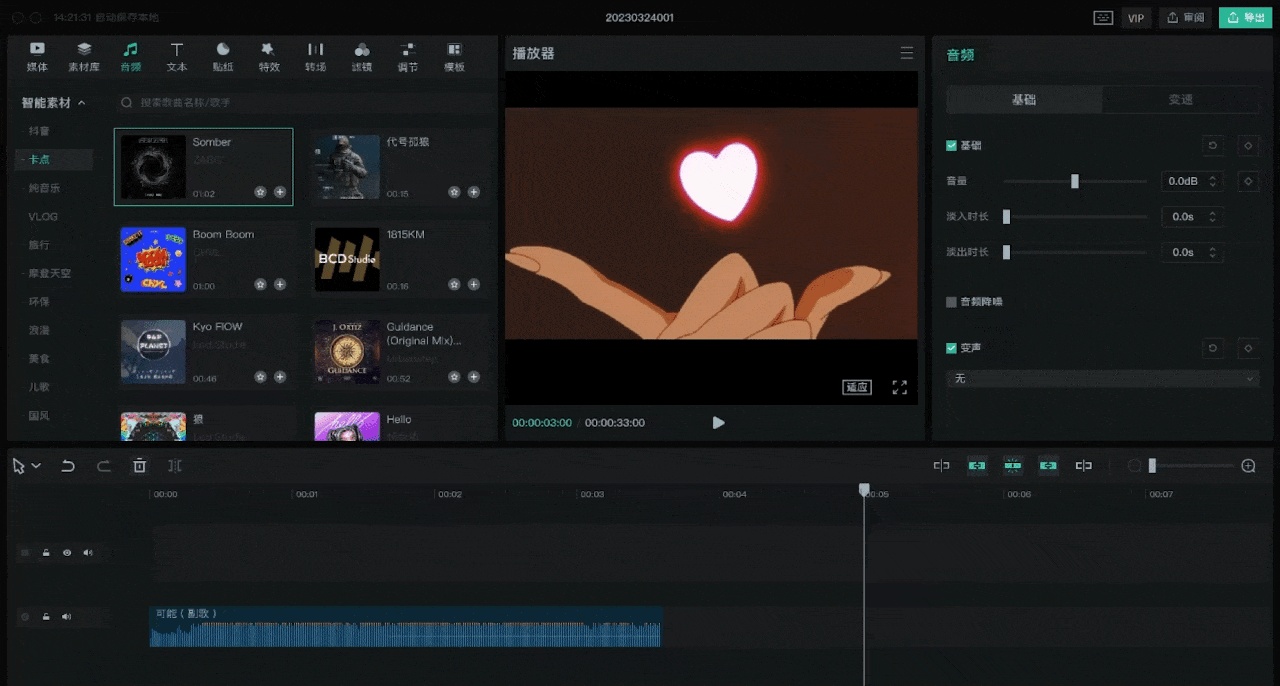
Task: Click the 适应 fit button
Action: click(857, 387)
